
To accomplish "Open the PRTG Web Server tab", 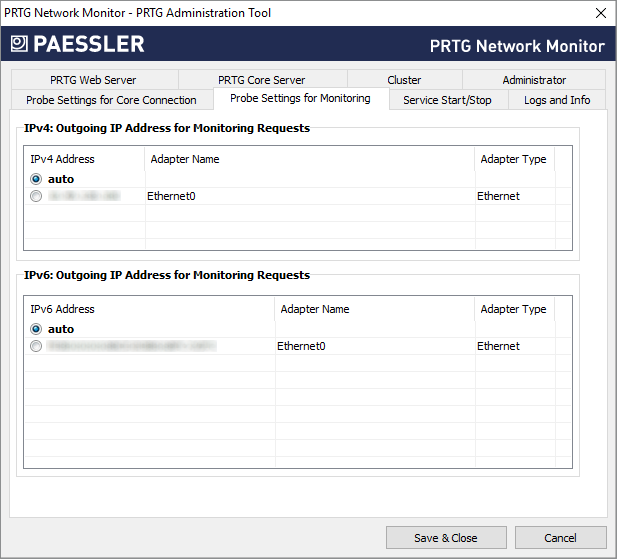I will (93, 80).
